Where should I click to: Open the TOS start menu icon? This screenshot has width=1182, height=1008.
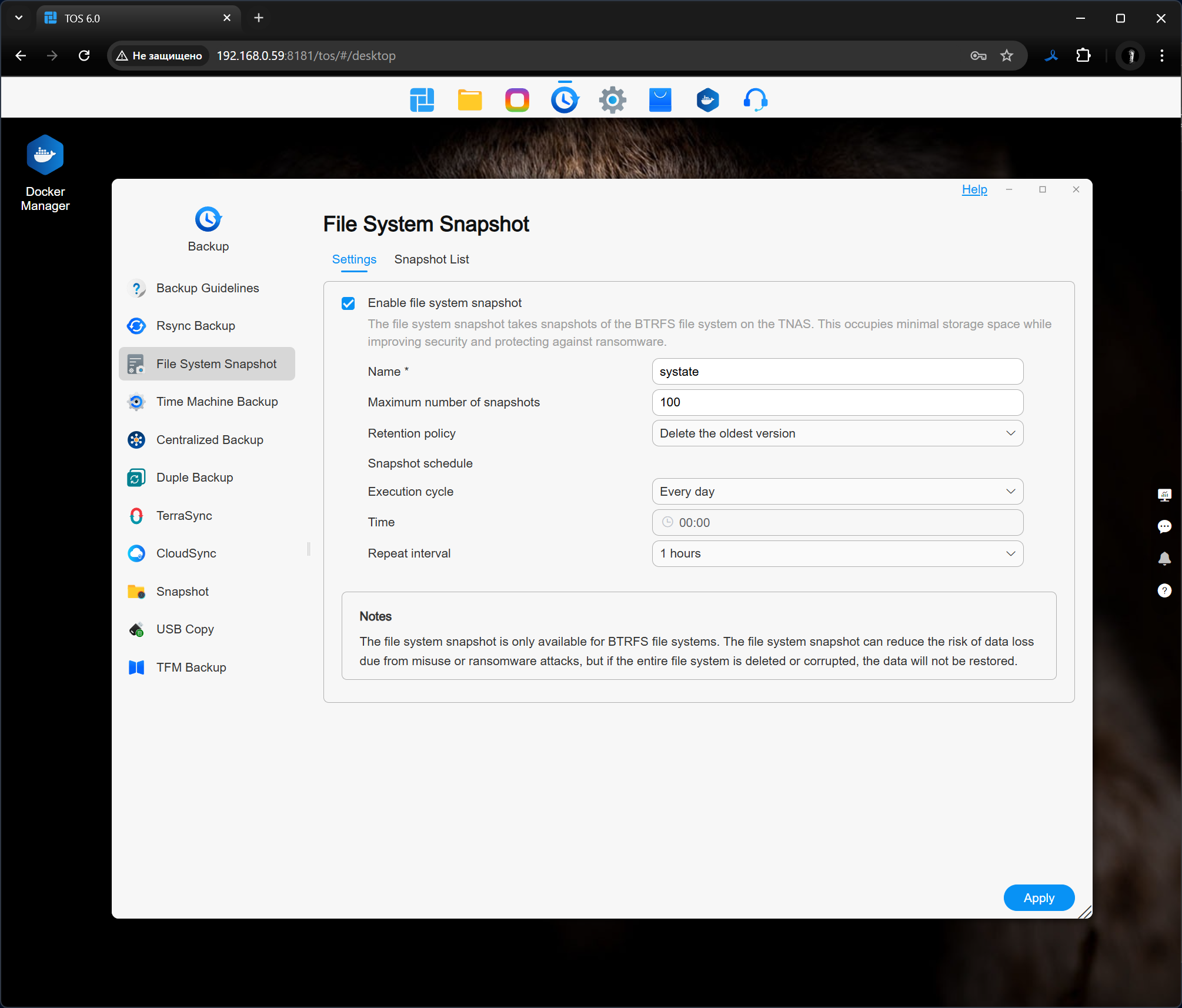click(x=422, y=100)
